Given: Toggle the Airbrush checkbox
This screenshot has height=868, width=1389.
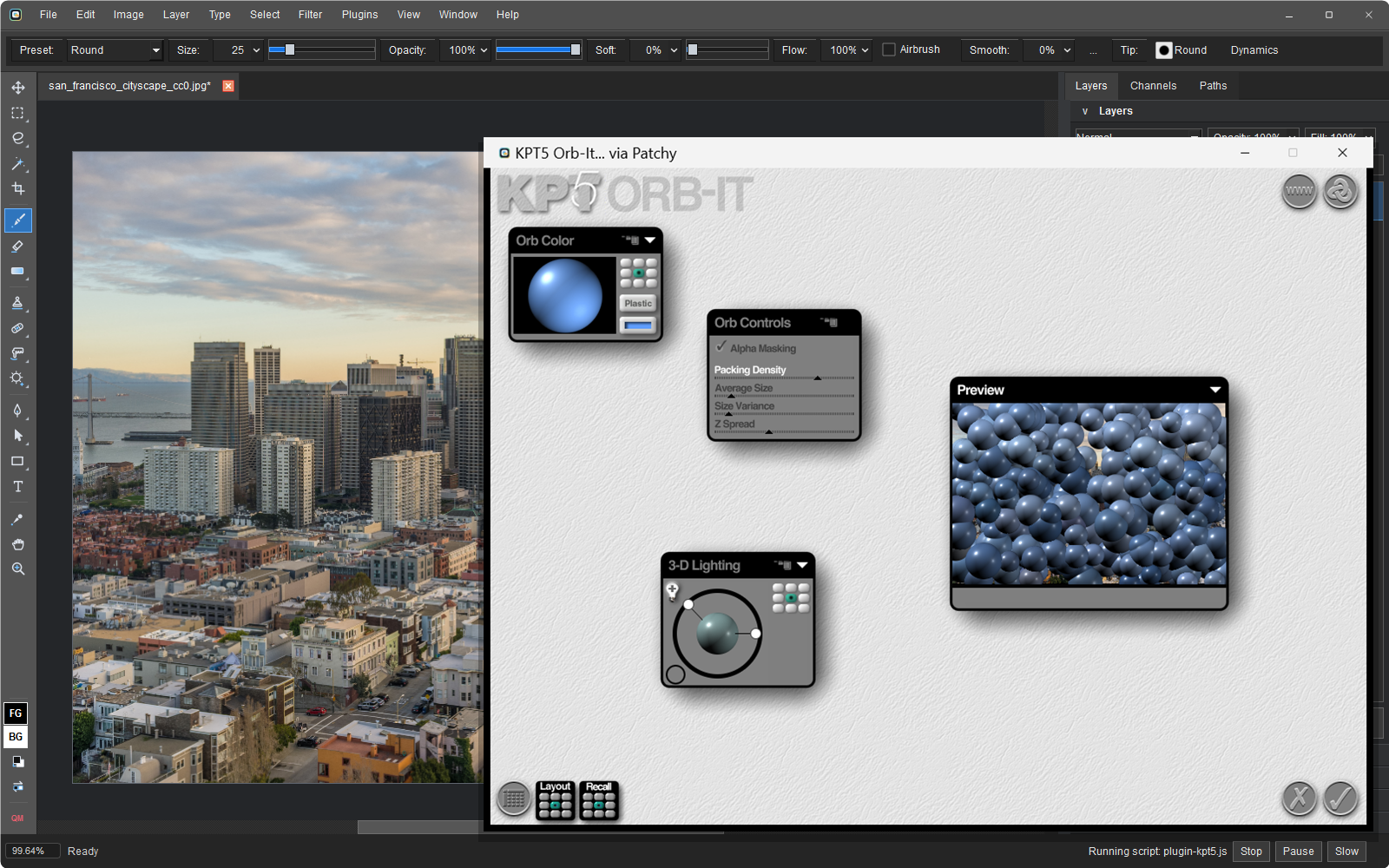Looking at the screenshot, I should 889,49.
